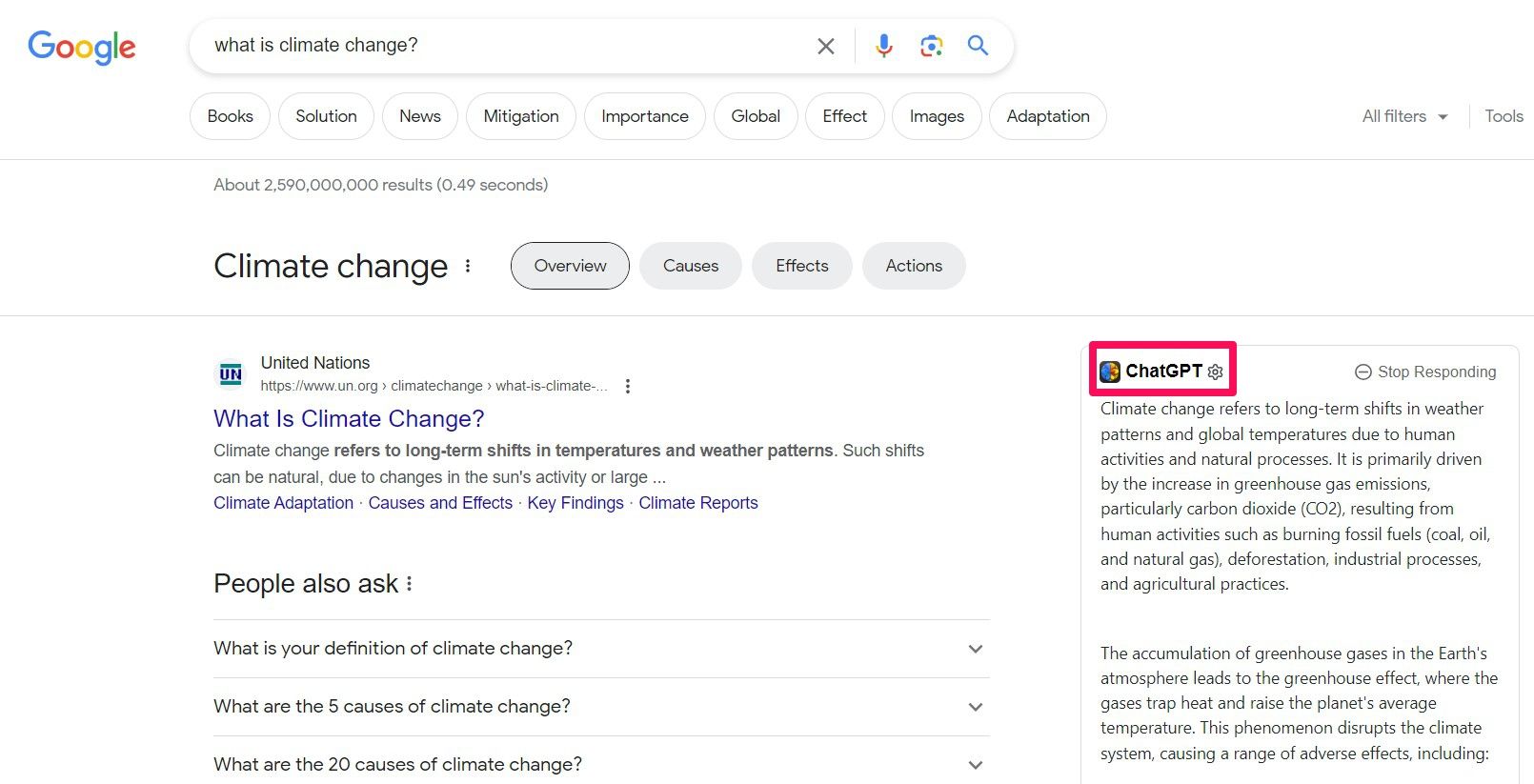Open Google Lens visual search
This screenshot has height=784, width=1534.
(x=931, y=45)
